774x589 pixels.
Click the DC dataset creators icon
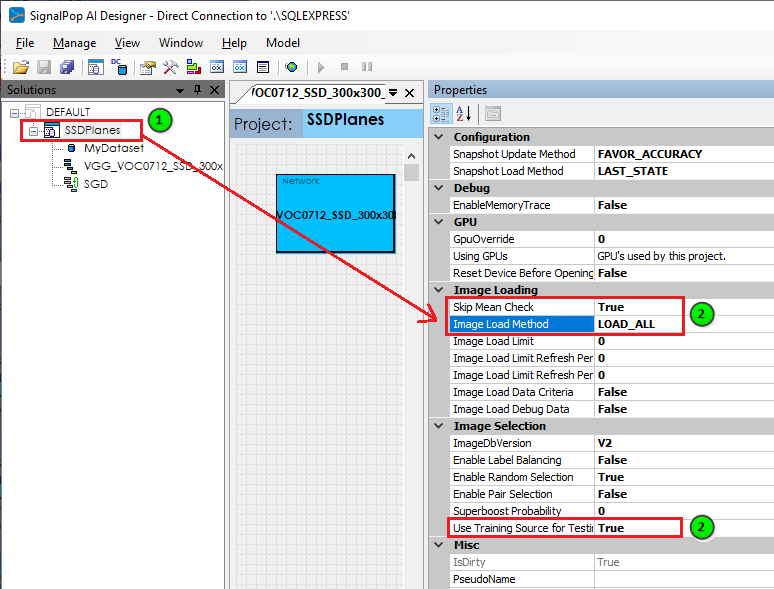point(119,67)
